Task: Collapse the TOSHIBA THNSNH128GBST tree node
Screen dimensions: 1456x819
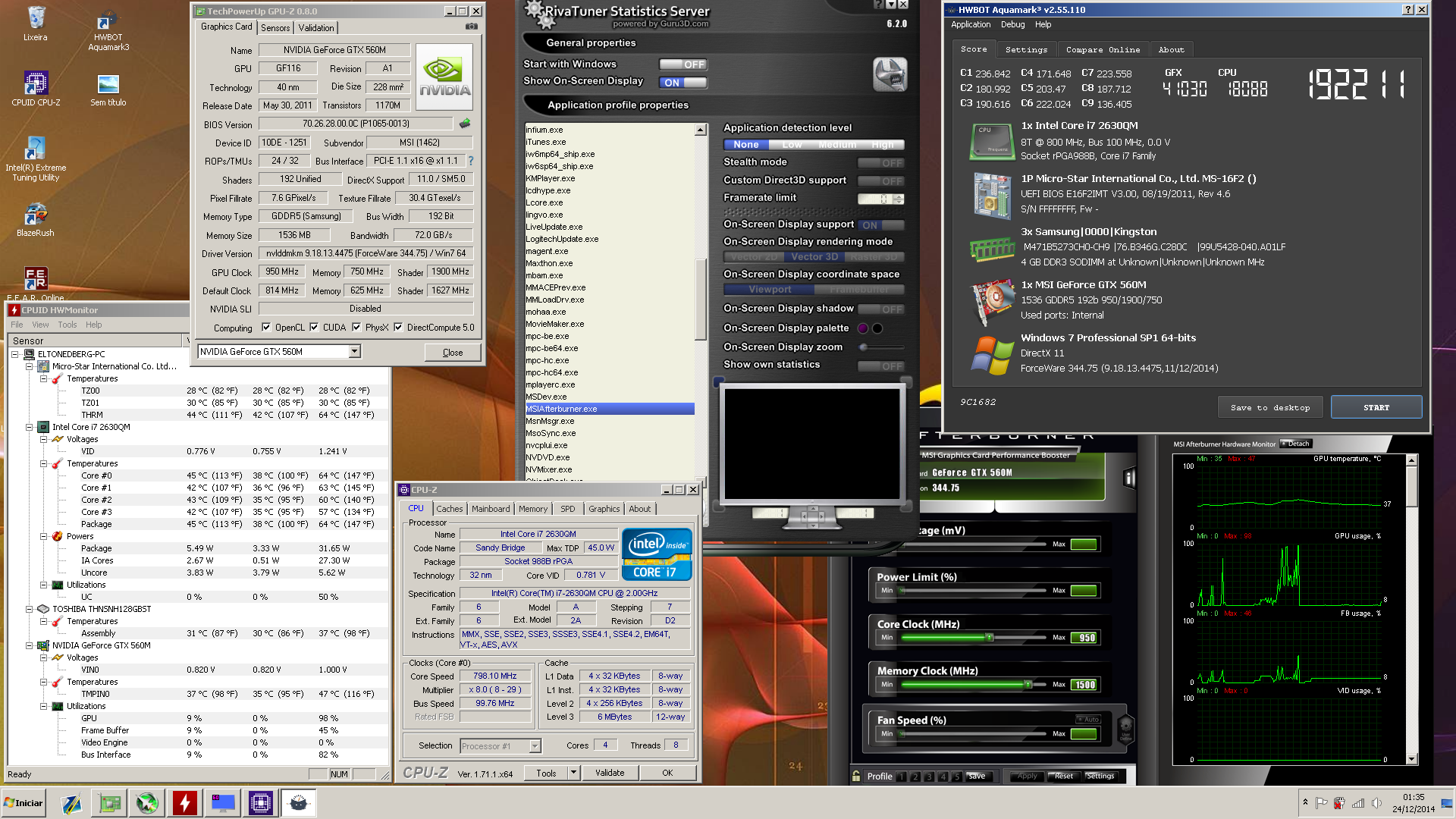Action: 29,609
